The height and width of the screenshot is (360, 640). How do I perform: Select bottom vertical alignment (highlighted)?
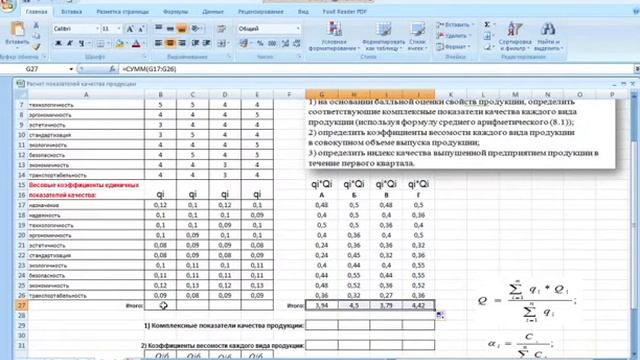(x=182, y=28)
